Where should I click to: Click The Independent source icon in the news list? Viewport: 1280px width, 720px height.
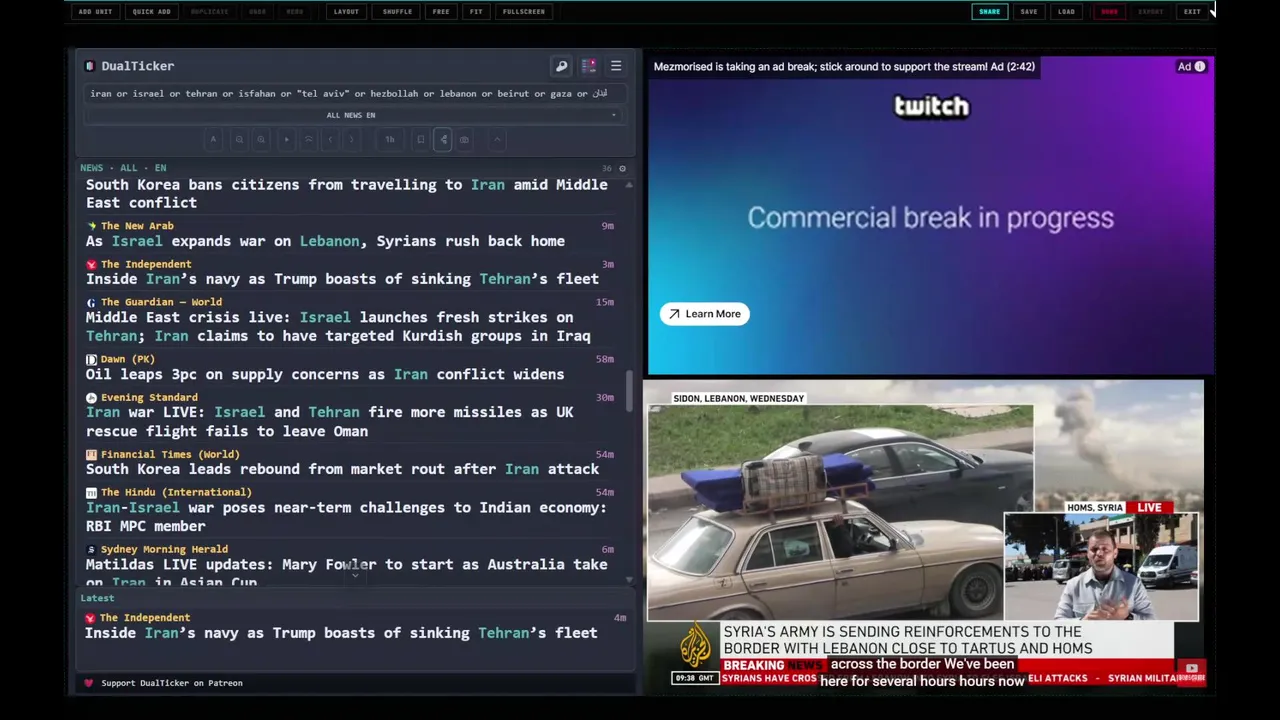pyautogui.click(x=91, y=264)
